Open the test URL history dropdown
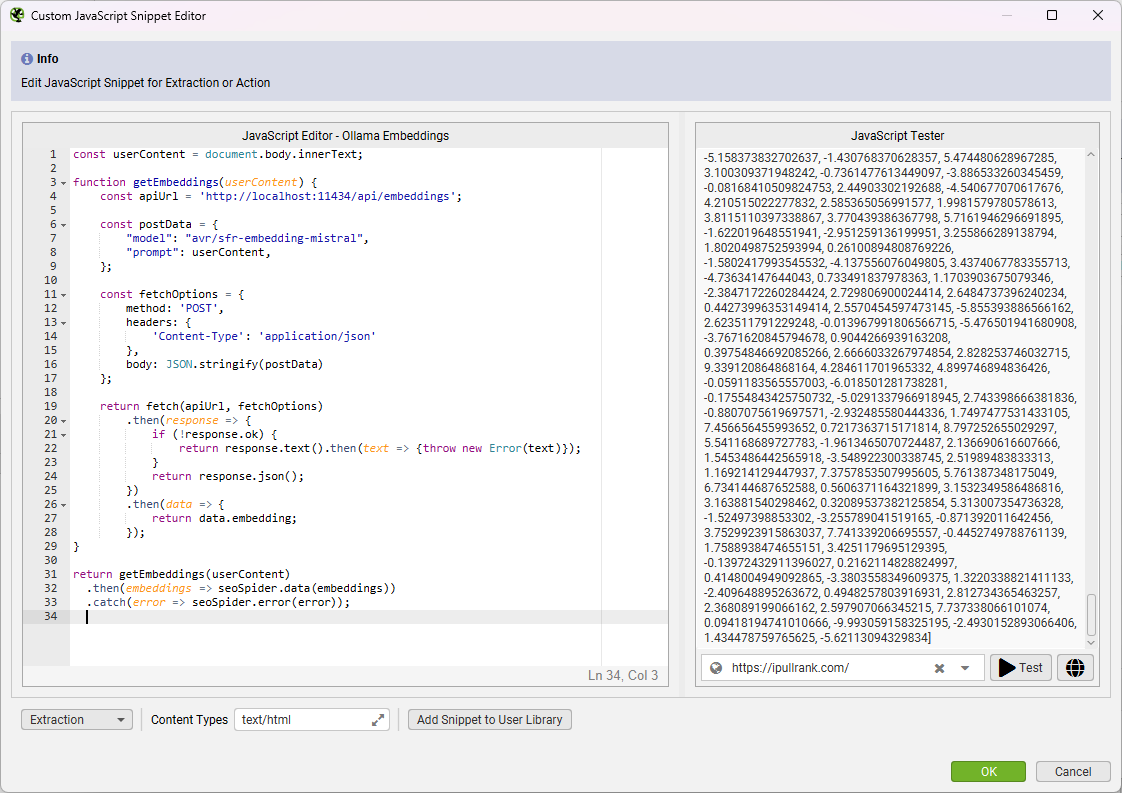 tap(962, 667)
